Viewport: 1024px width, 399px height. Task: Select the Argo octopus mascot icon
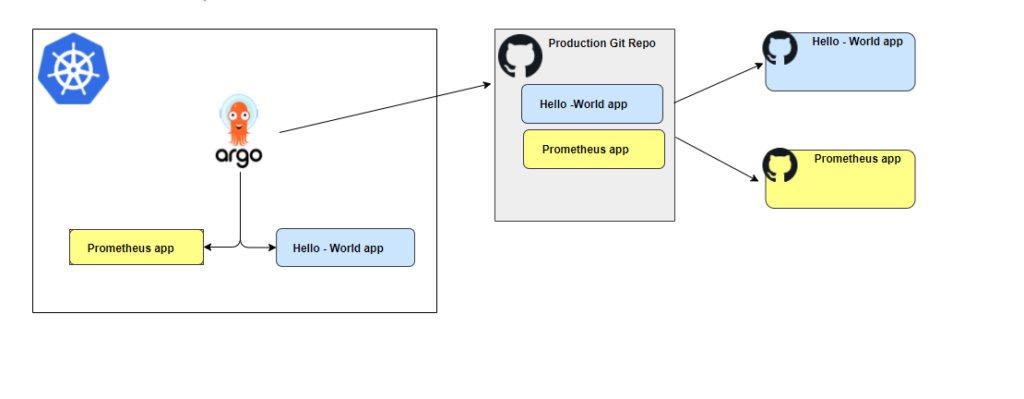tap(238, 120)
